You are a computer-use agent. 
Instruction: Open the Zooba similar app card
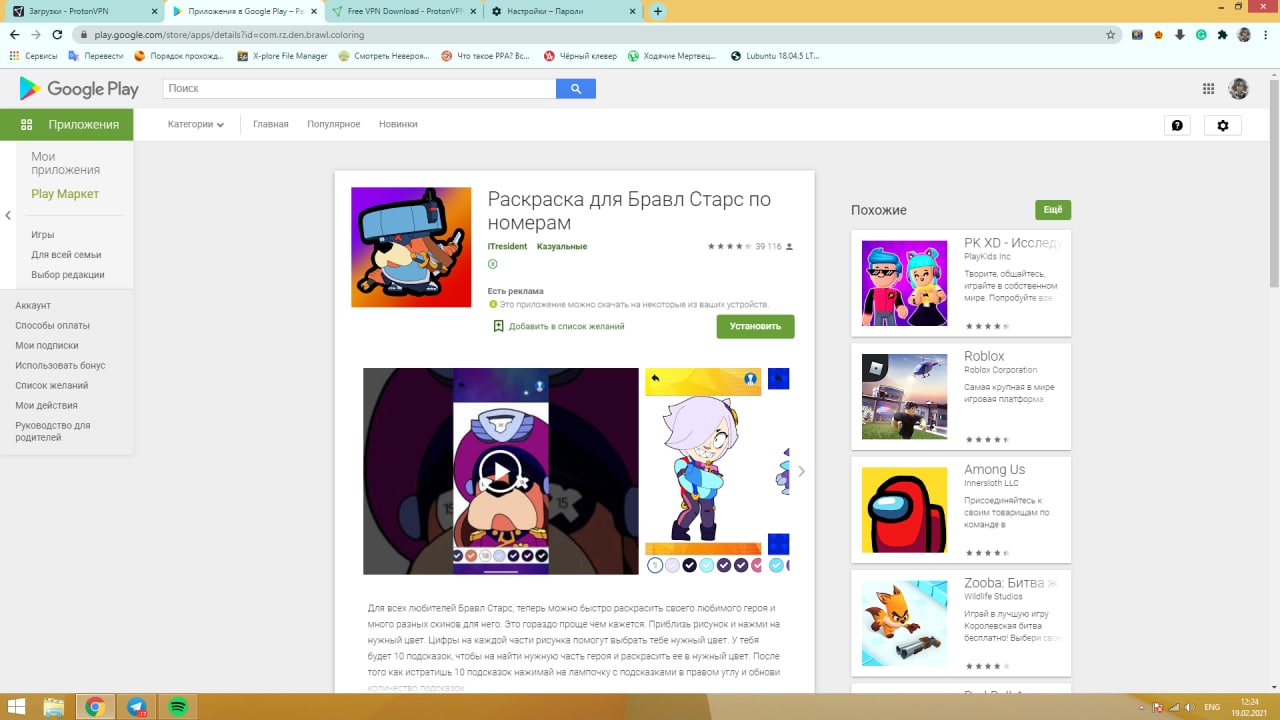click(961, 623)
